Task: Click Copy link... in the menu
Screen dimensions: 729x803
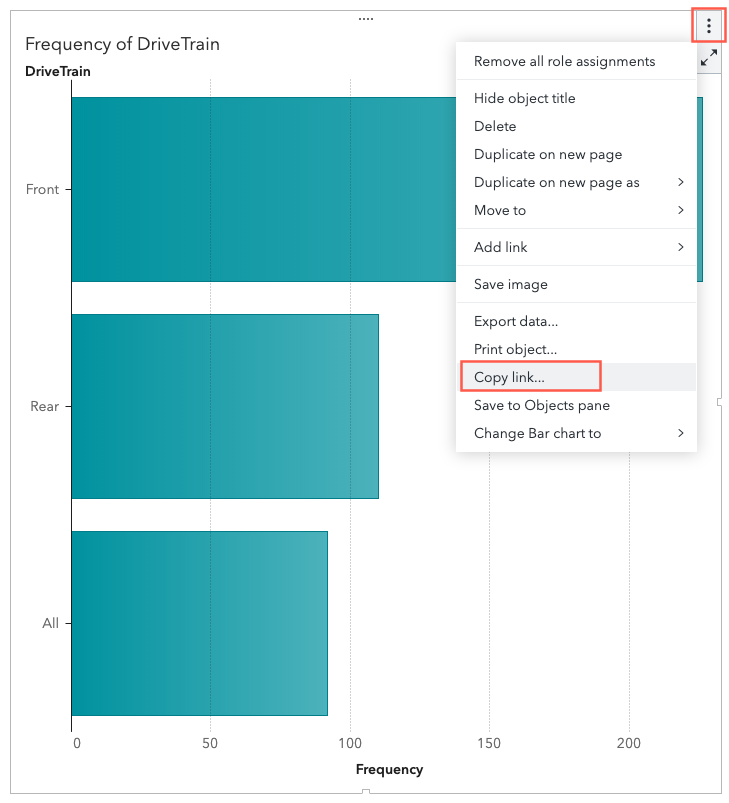Action: coord(509,377)
